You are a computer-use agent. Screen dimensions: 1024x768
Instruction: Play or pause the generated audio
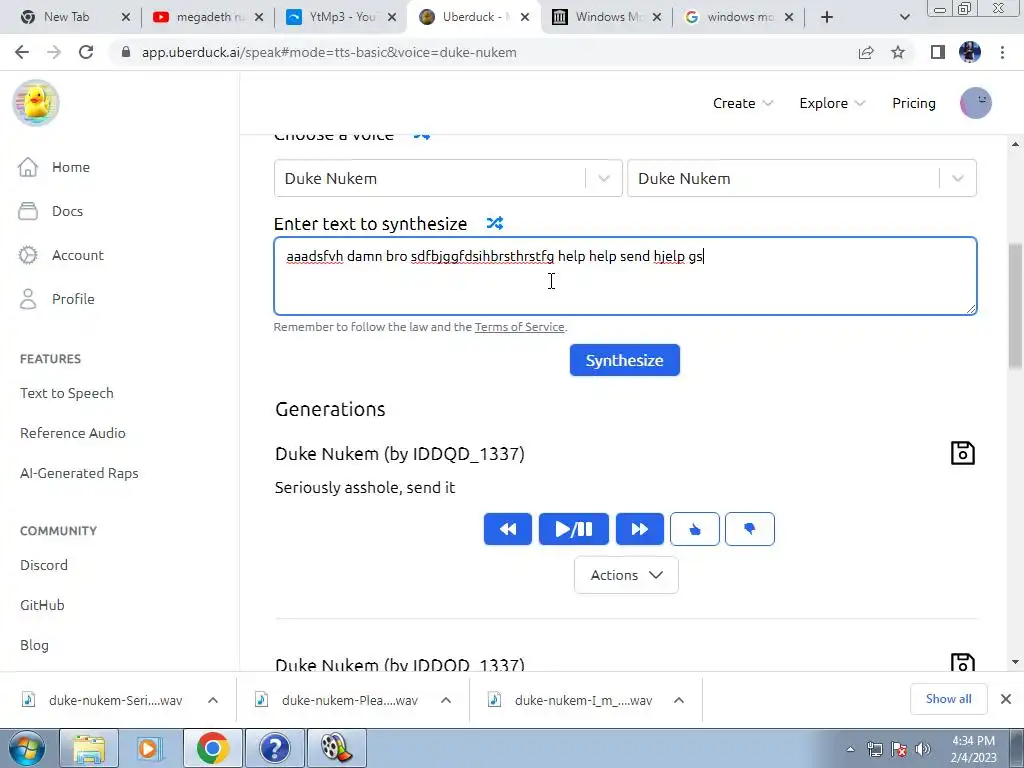[x=573, y=529]
